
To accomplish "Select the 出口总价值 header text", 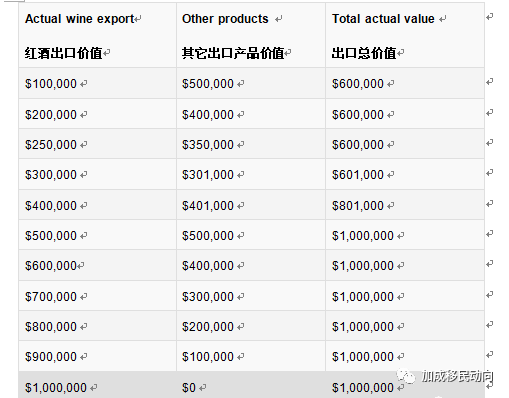I will pos(364,53).
